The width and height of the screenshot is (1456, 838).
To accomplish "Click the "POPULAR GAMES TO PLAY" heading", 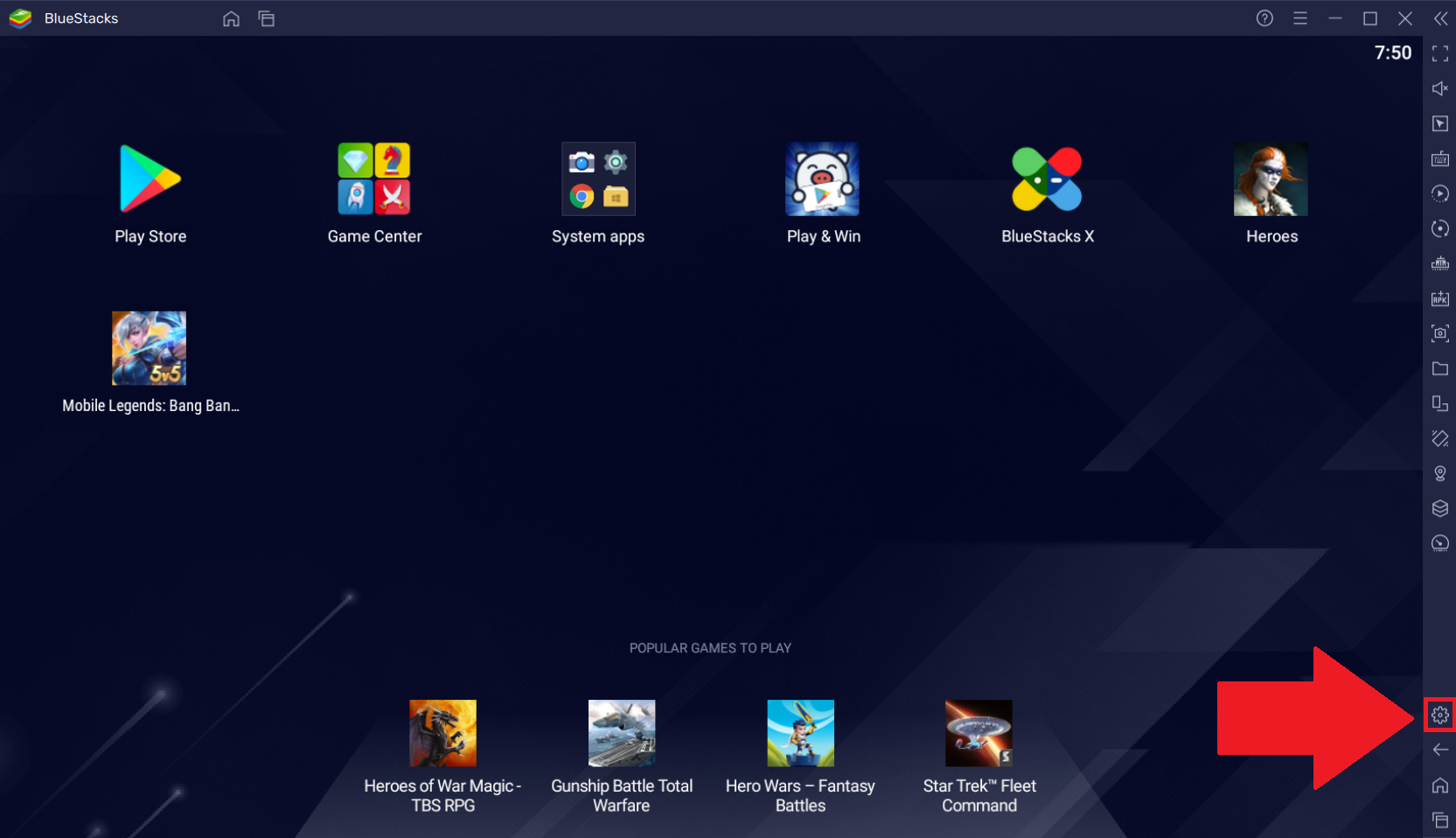I will coord(710,648).
